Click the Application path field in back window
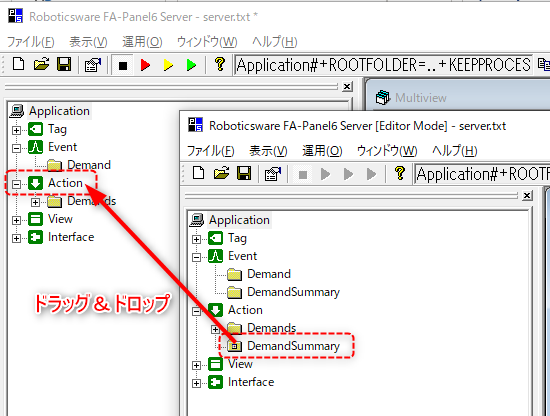The height and width of the screenshot is (416, 550). point(383,65)
